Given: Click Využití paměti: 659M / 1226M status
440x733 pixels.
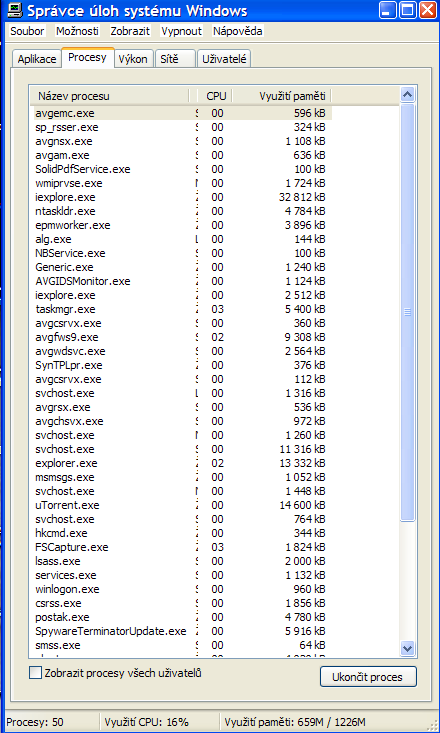Looking at the screenshot, I should click(x=295, y=722).
